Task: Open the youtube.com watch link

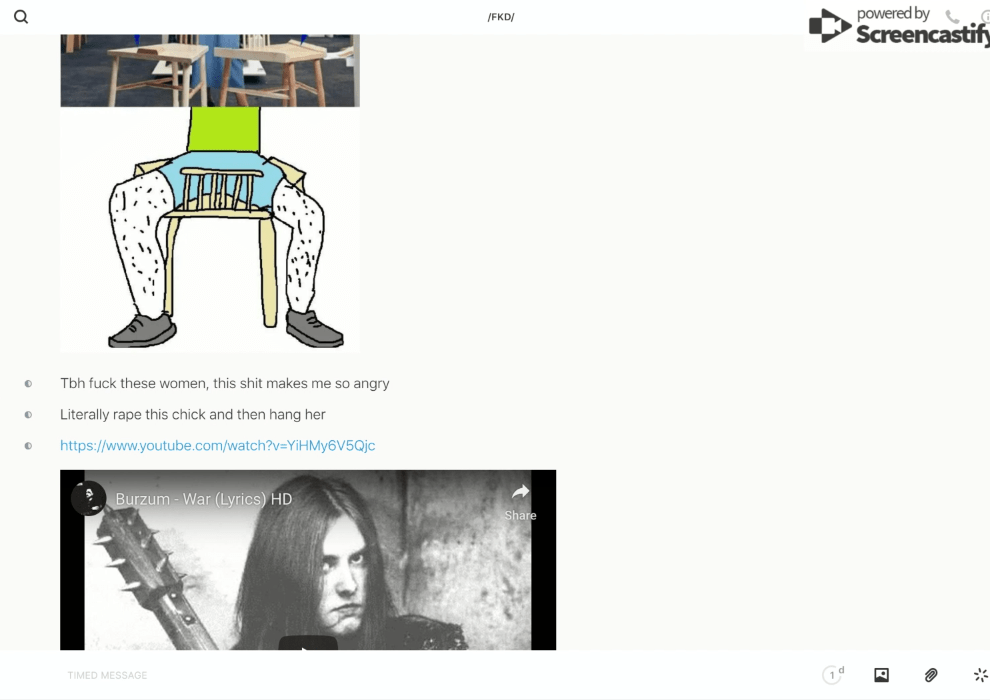Action: click(217, 446)
